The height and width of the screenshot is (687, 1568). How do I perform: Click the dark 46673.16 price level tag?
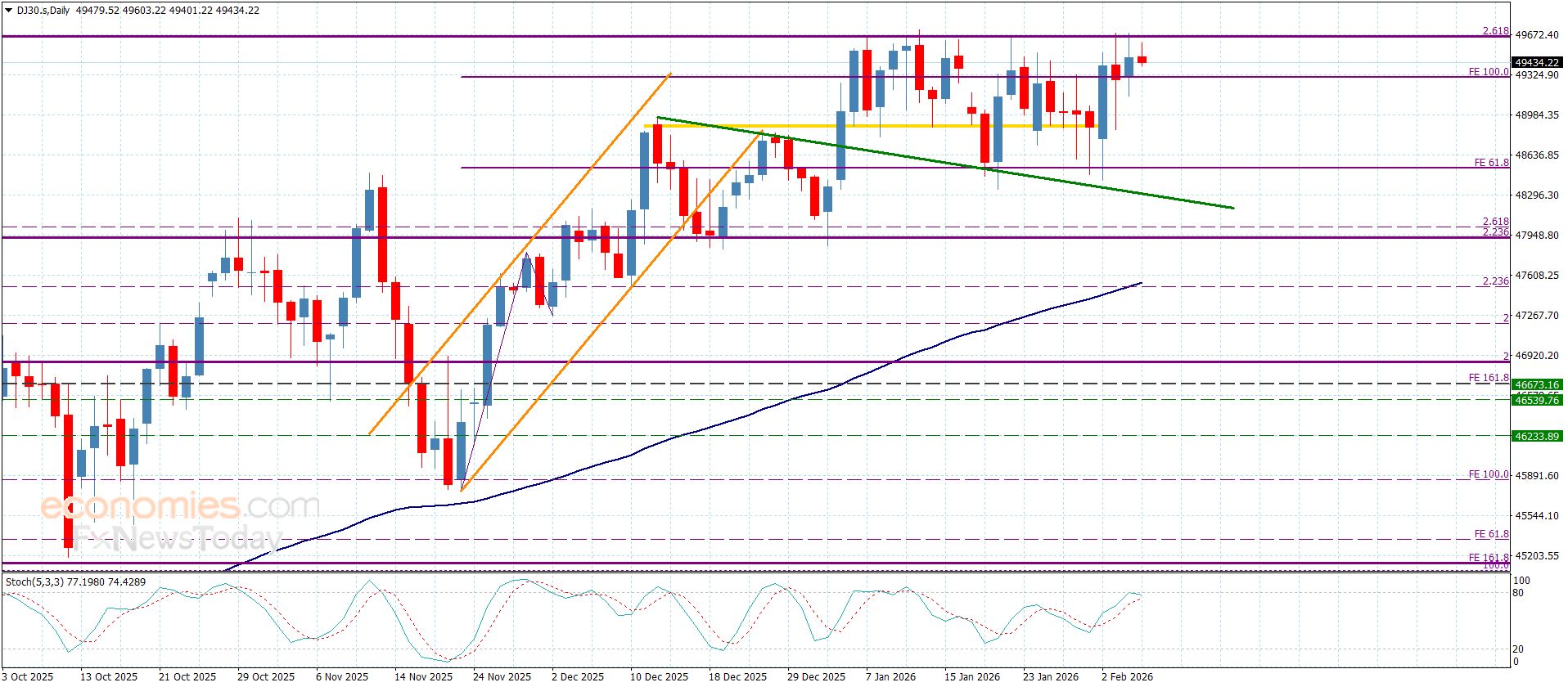point(1537,384)
